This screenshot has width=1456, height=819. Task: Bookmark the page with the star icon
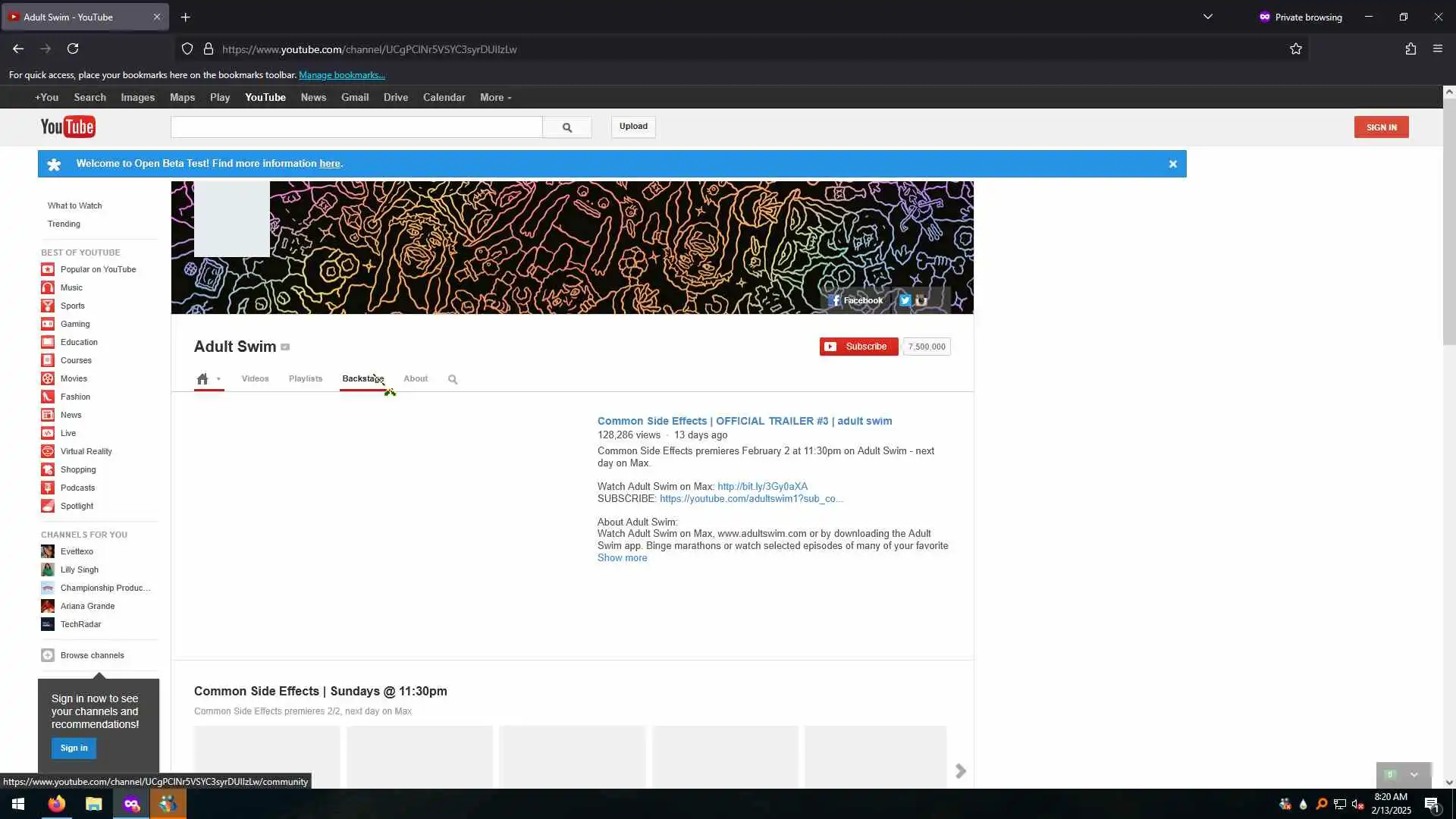coord(1295,49)
